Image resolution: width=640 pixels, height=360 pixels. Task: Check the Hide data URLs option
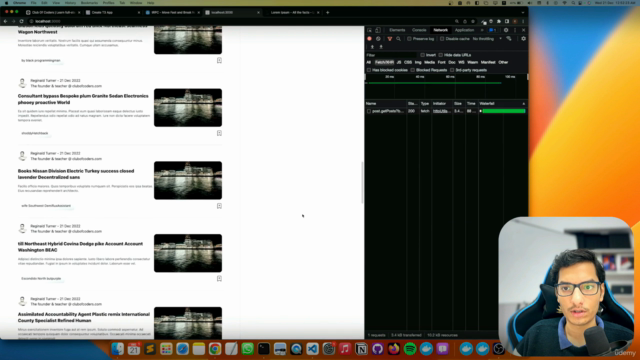coord(441,55)
